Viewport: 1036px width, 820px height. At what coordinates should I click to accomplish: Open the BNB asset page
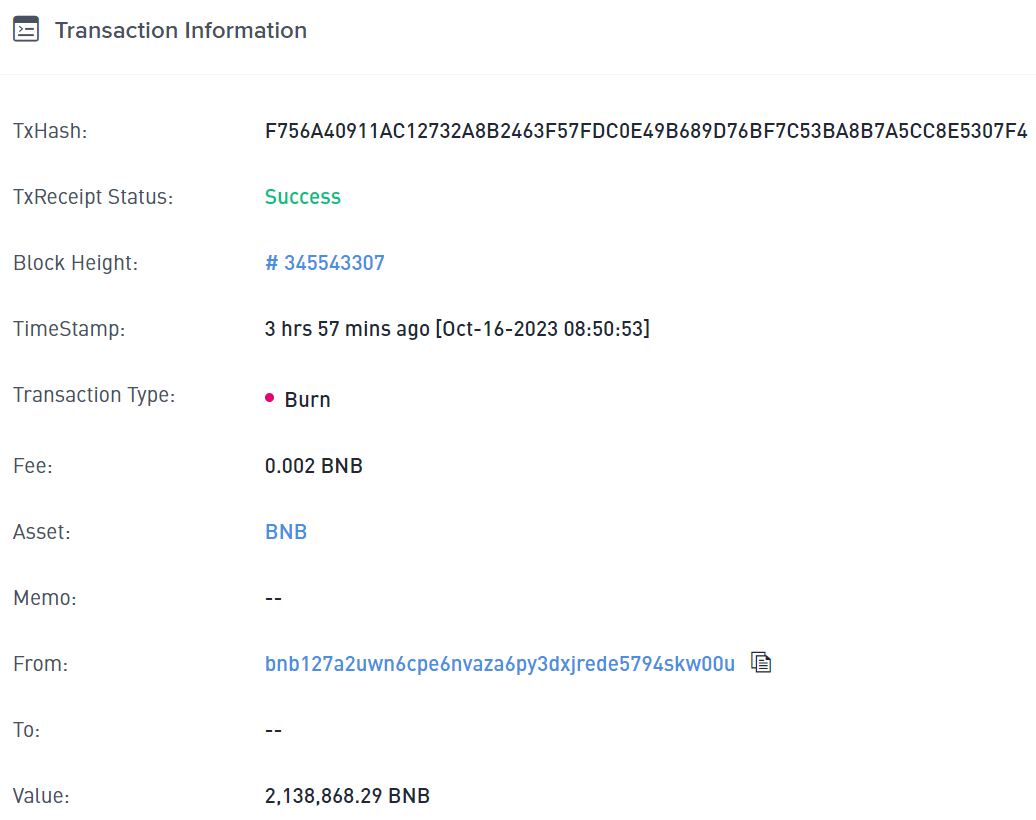286,531
